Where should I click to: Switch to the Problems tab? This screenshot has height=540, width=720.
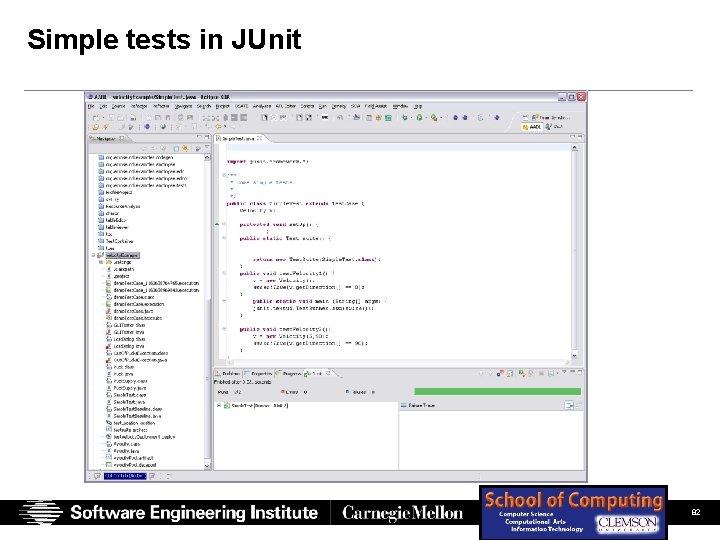click(227, 373)
